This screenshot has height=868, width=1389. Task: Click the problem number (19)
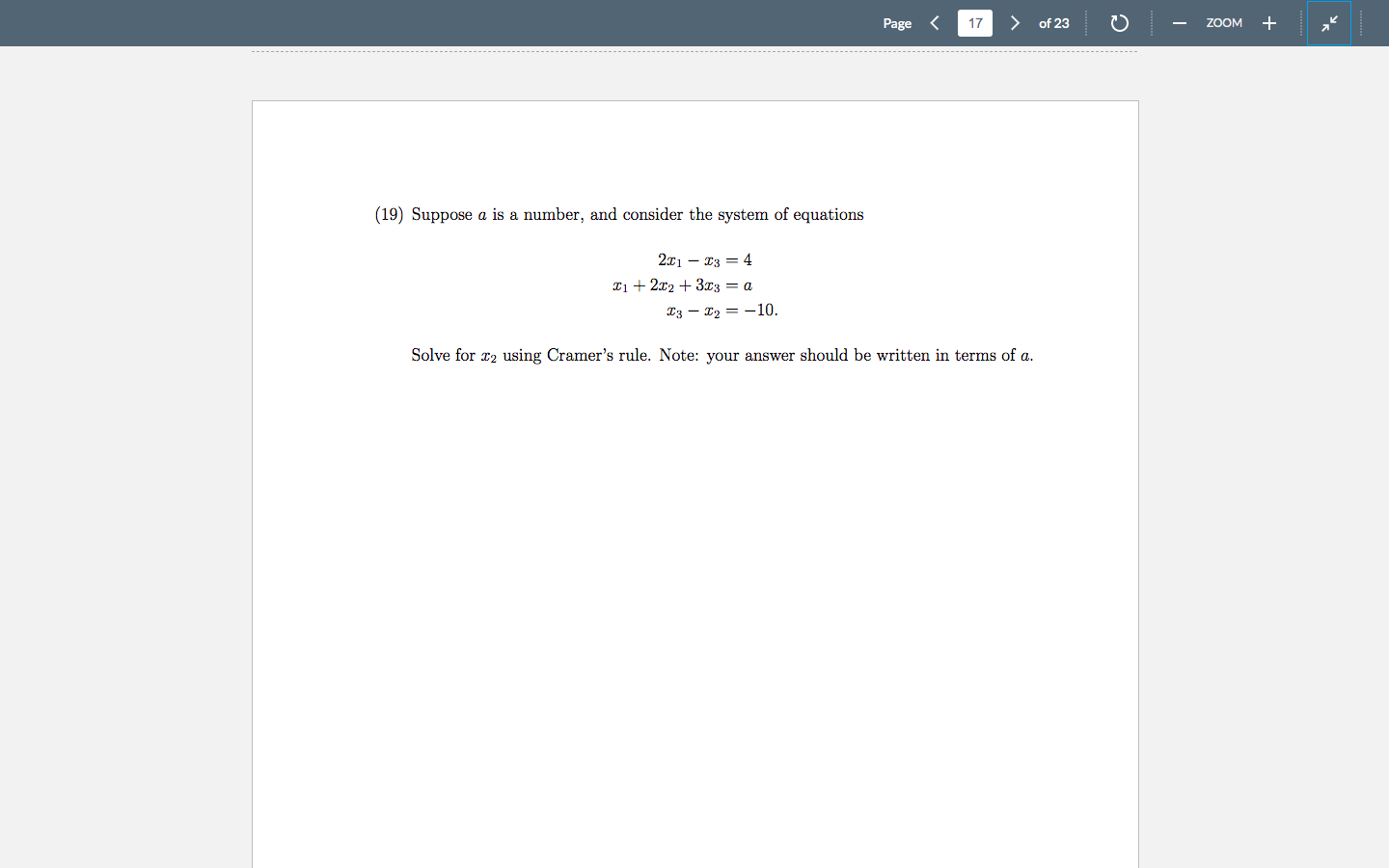pos(390,214)
